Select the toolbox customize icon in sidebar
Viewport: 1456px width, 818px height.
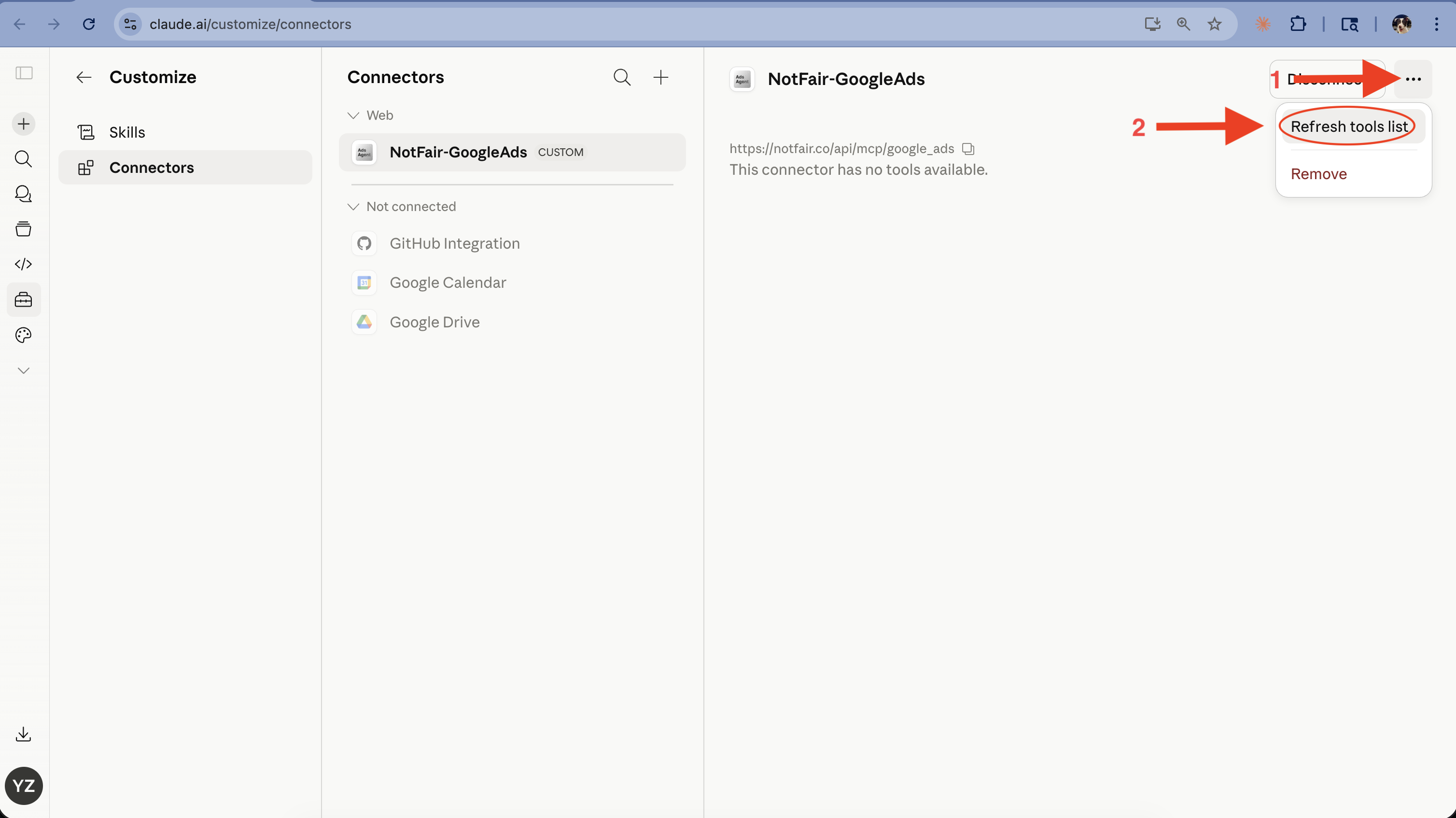click(x=23, y=299)
